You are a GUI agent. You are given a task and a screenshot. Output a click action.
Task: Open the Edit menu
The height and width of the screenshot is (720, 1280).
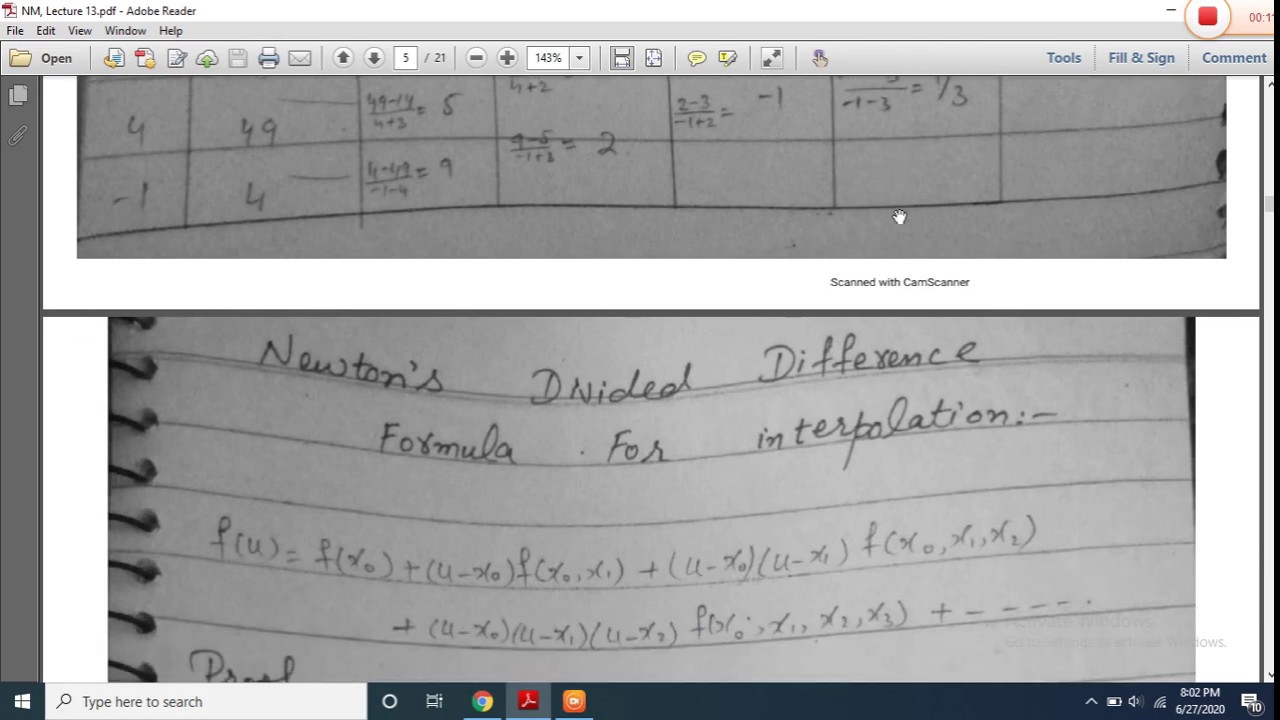pyautogui.click(x=46, y=31)
